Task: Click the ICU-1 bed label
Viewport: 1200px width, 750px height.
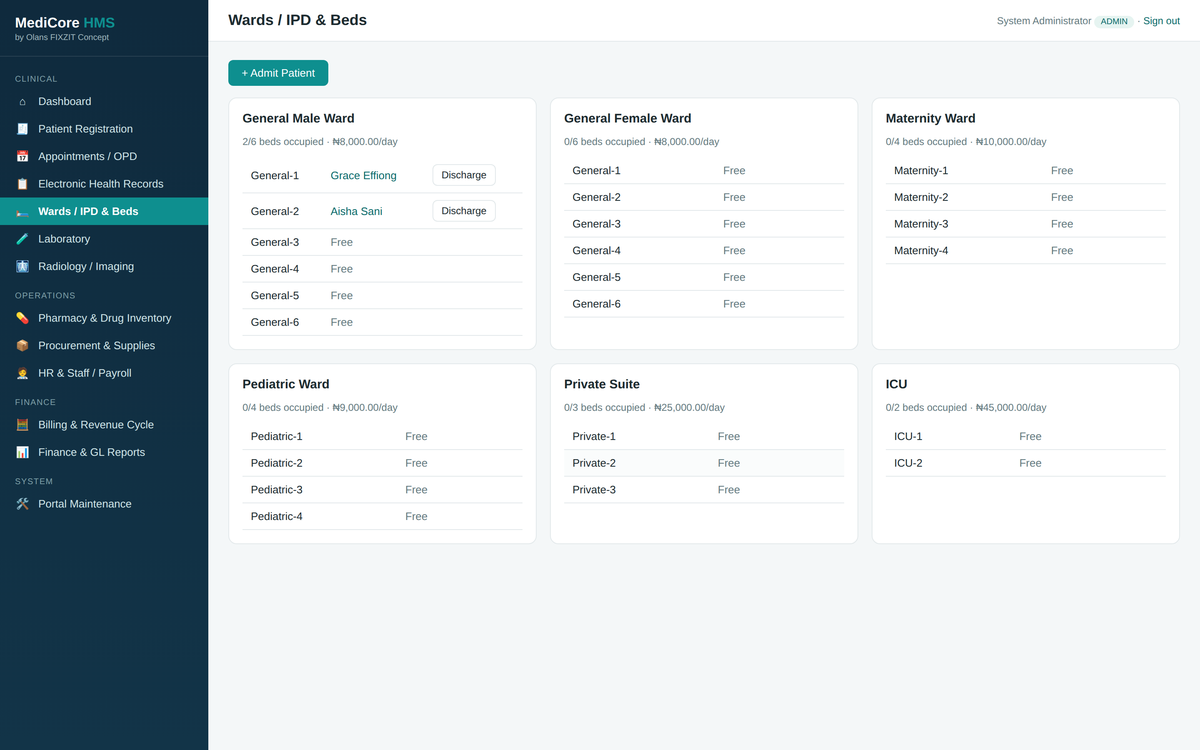Action: pyautogui.click(x=908, y=437)
